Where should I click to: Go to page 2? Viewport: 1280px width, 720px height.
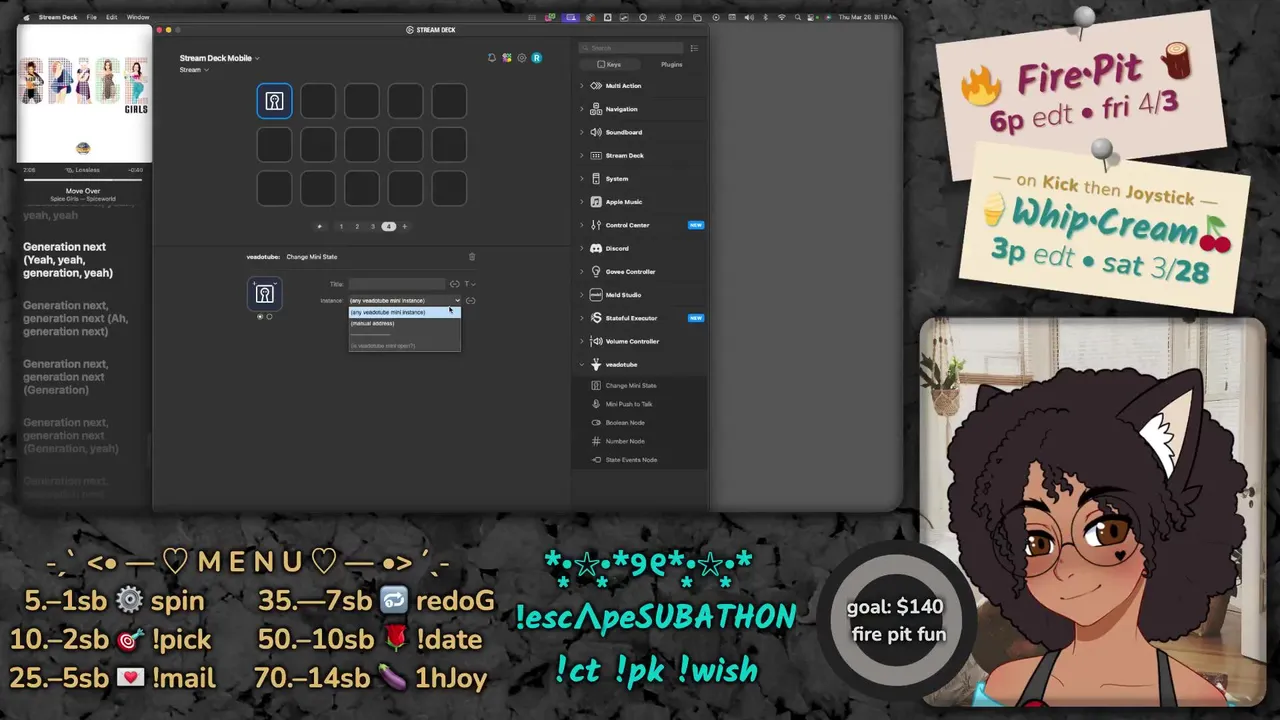[x=357, y=226]
